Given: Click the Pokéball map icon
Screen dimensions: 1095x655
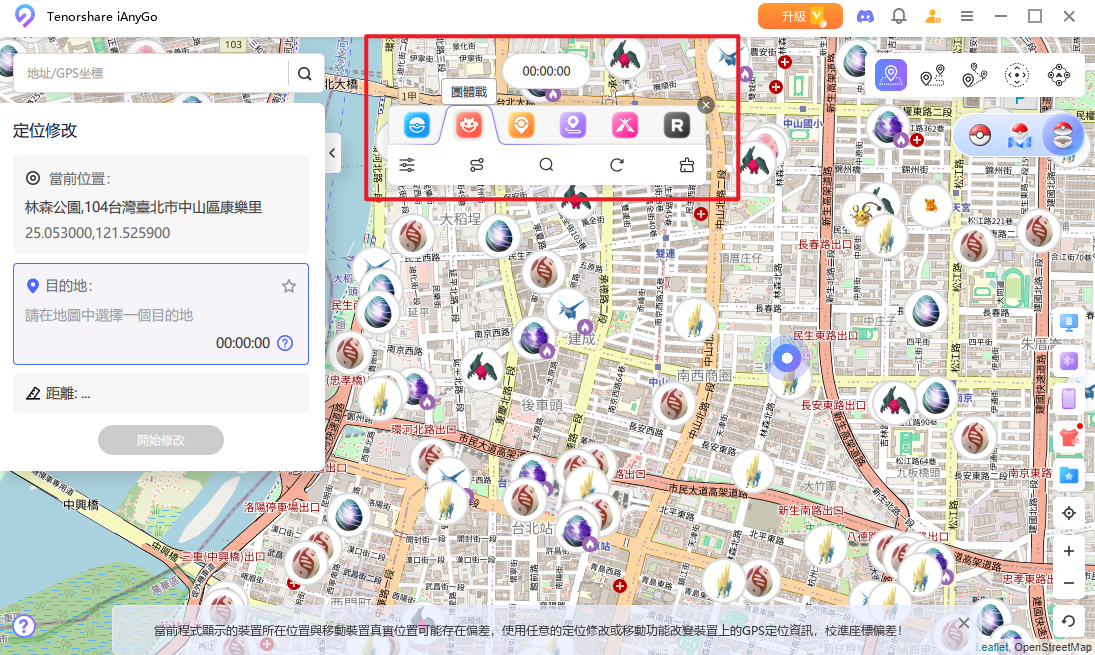Looking at the screenshot, I should (x=1020, y=135).
